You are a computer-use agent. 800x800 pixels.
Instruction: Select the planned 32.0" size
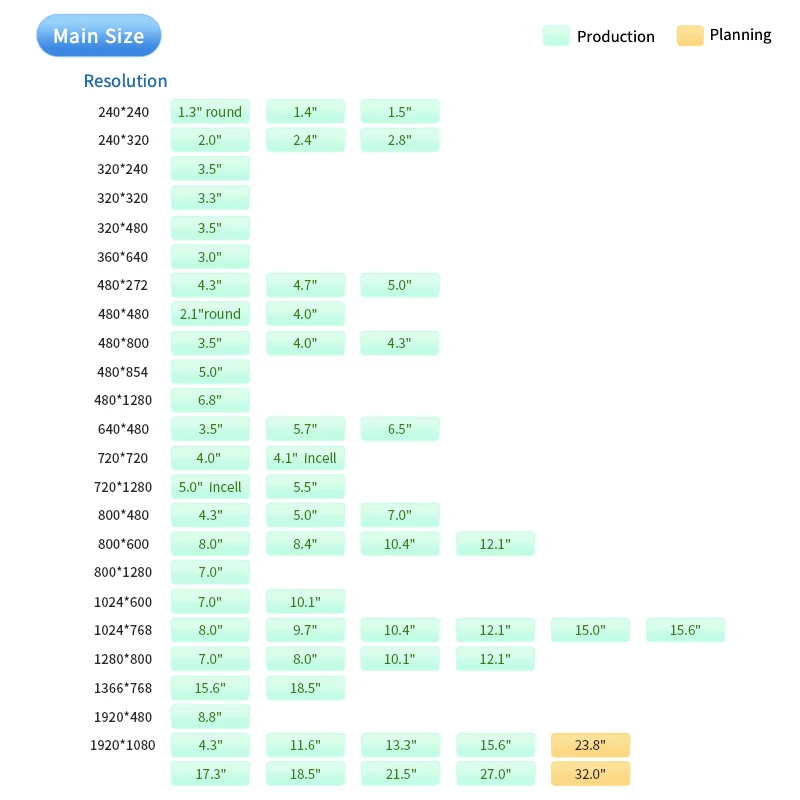590,774
